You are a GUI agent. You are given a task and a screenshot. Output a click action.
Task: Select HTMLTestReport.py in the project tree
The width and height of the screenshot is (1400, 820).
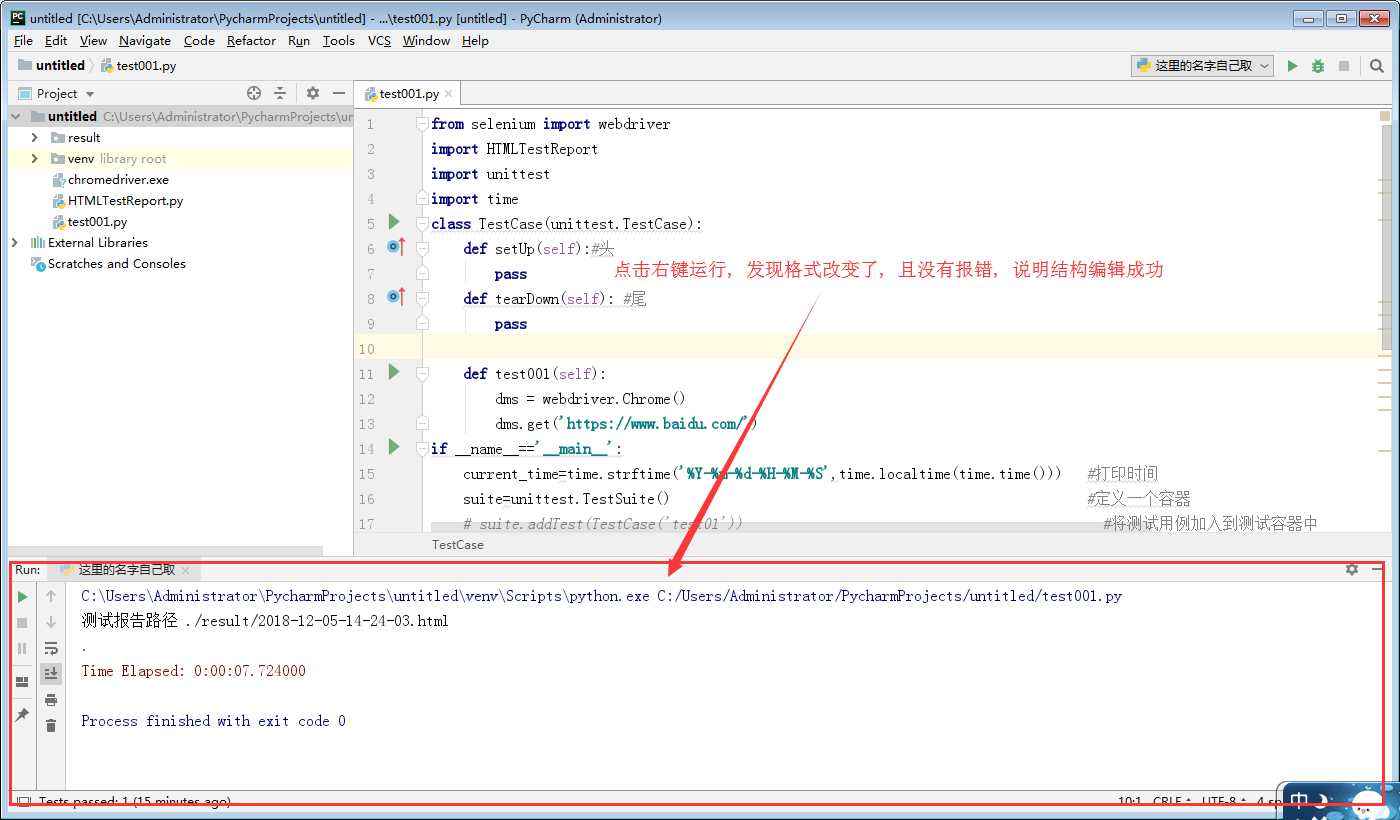coord(125,201)
